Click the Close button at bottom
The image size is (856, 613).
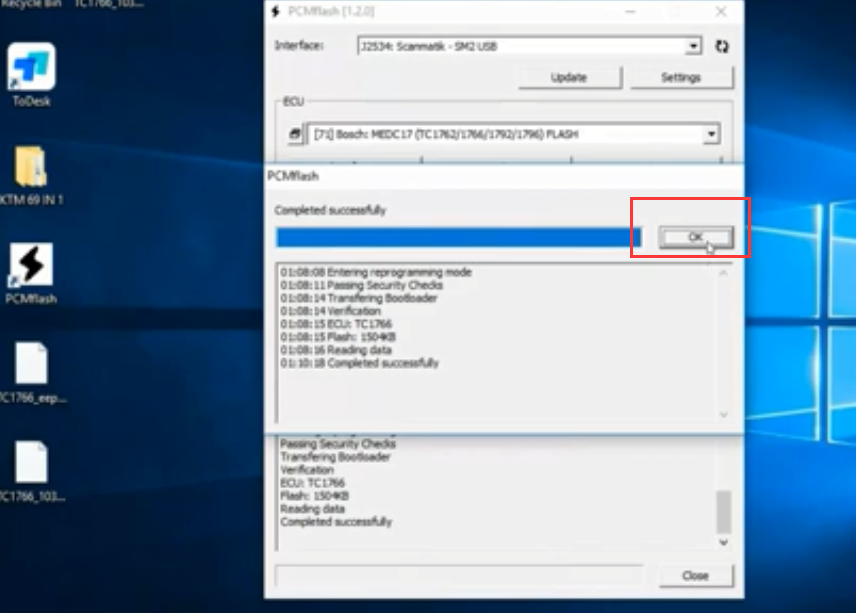click(x=696, y=576)
